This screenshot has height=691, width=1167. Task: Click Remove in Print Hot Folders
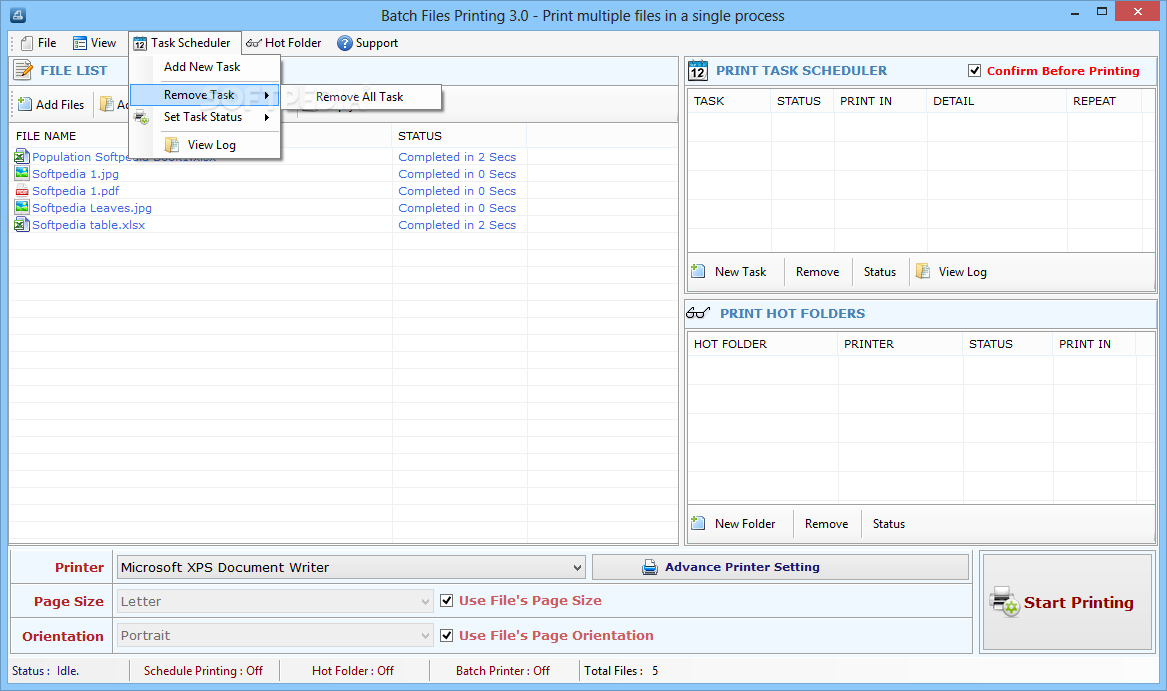point(826,523)
